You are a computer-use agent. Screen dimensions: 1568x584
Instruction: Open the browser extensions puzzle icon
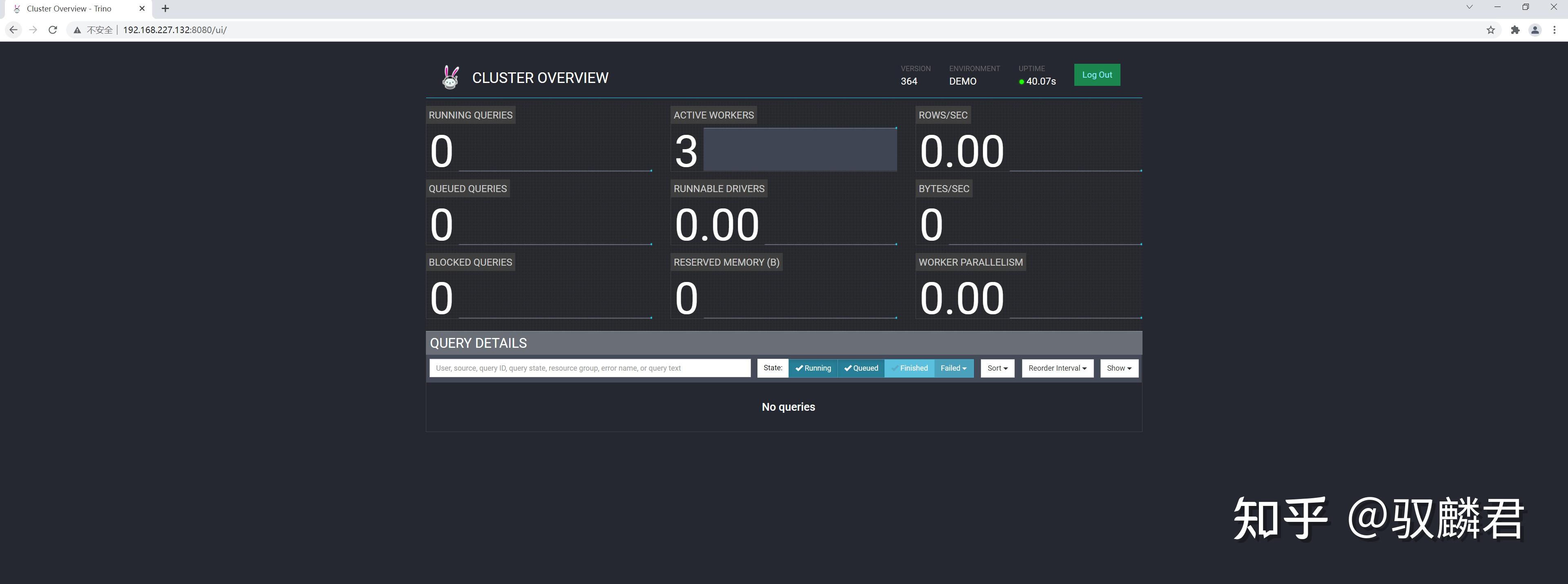click(1515, 30)
